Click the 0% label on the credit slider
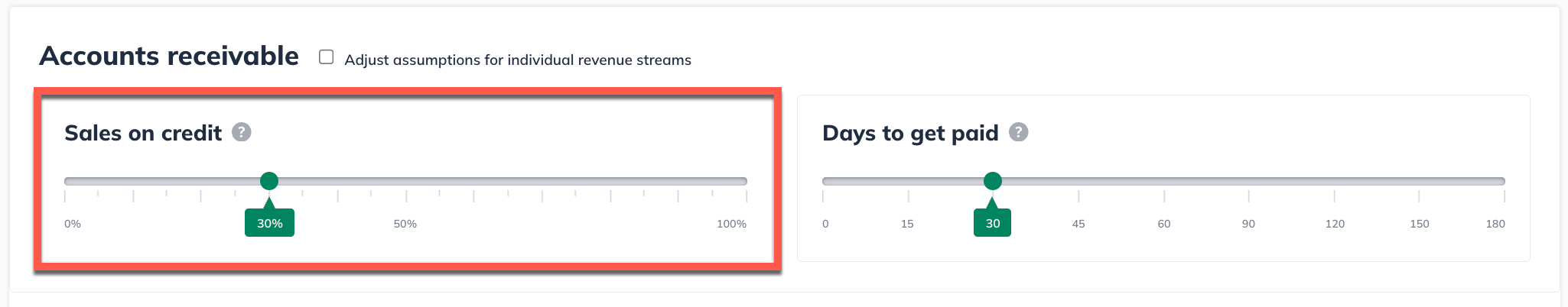This screenshot has width=1568, height=307. coord(73,224)
